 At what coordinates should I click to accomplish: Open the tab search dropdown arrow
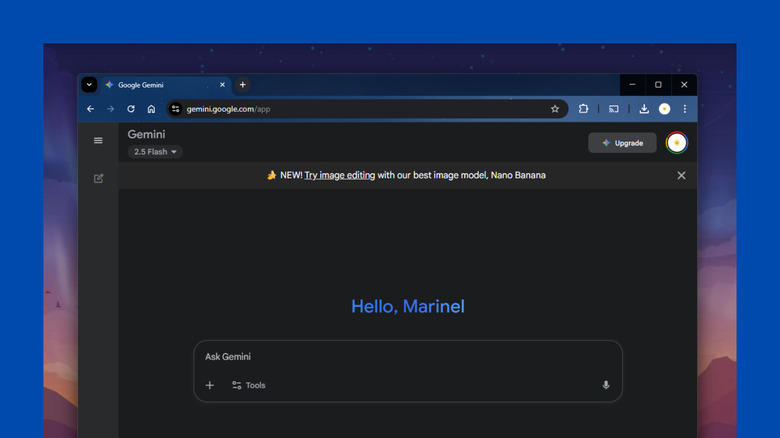click(x=89, y=85)
